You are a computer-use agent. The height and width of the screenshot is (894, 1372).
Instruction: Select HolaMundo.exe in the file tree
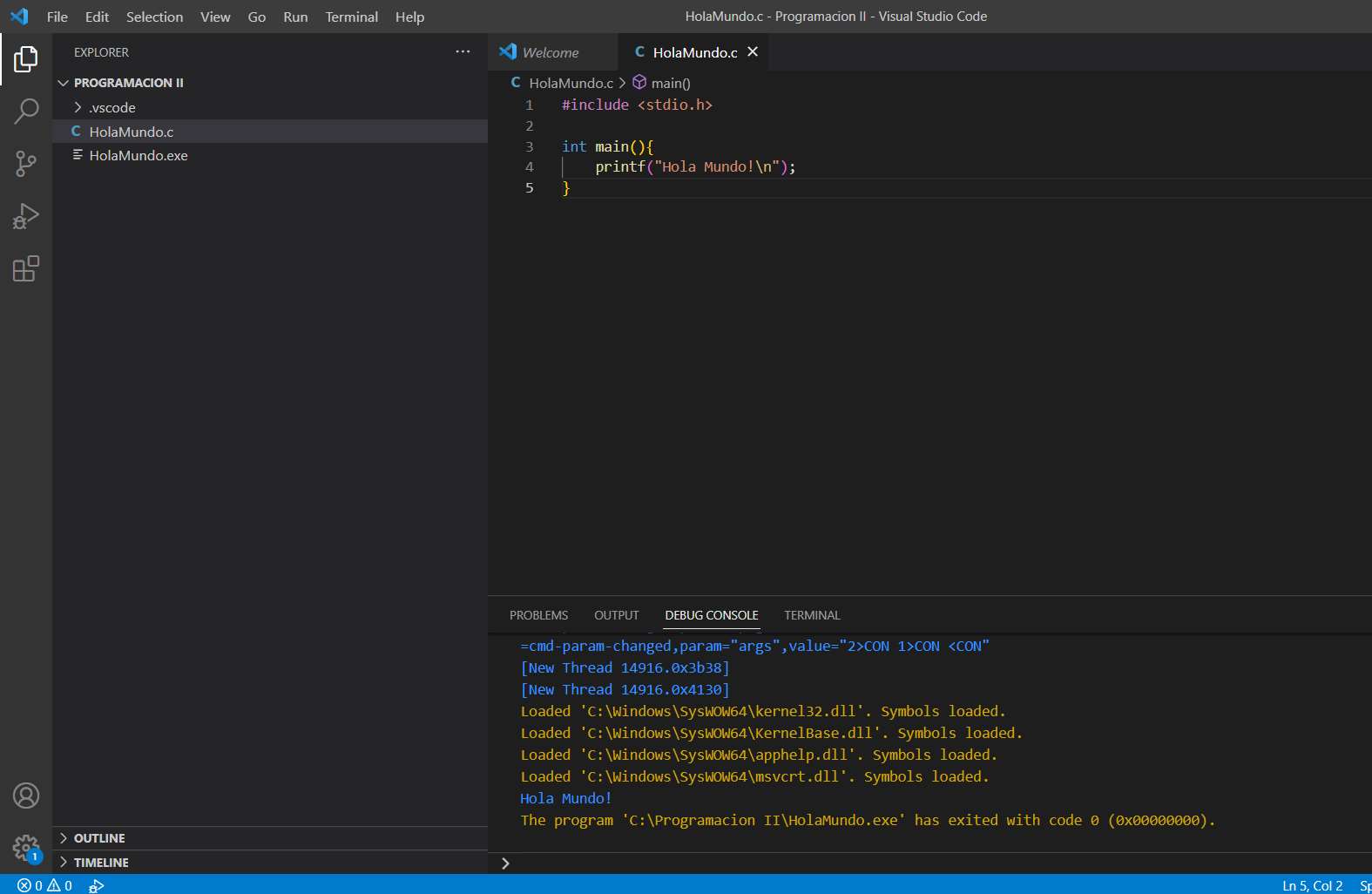pos(138,155)
